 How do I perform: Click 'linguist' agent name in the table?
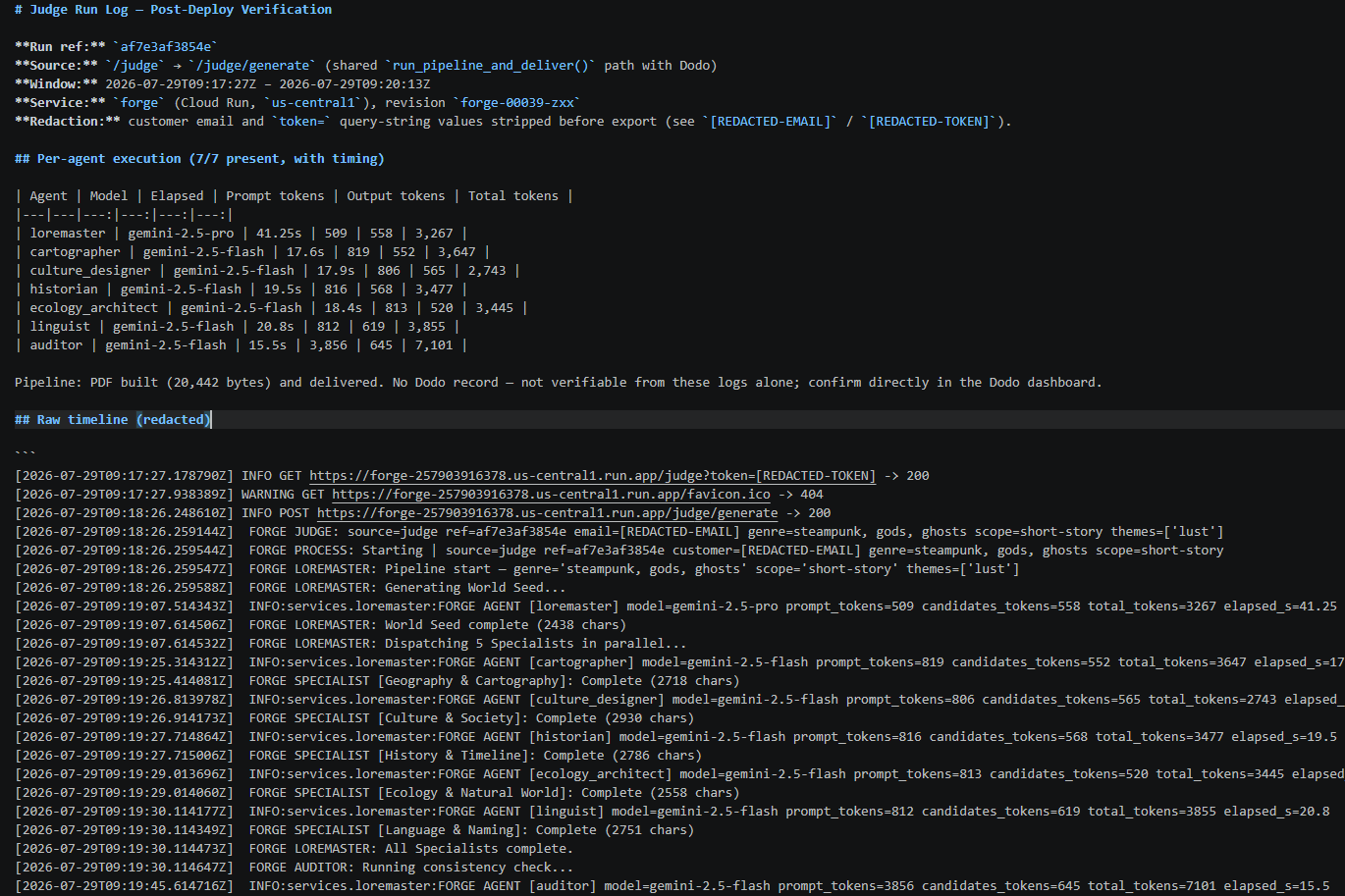pyautogui.click(x=60, y=327)
